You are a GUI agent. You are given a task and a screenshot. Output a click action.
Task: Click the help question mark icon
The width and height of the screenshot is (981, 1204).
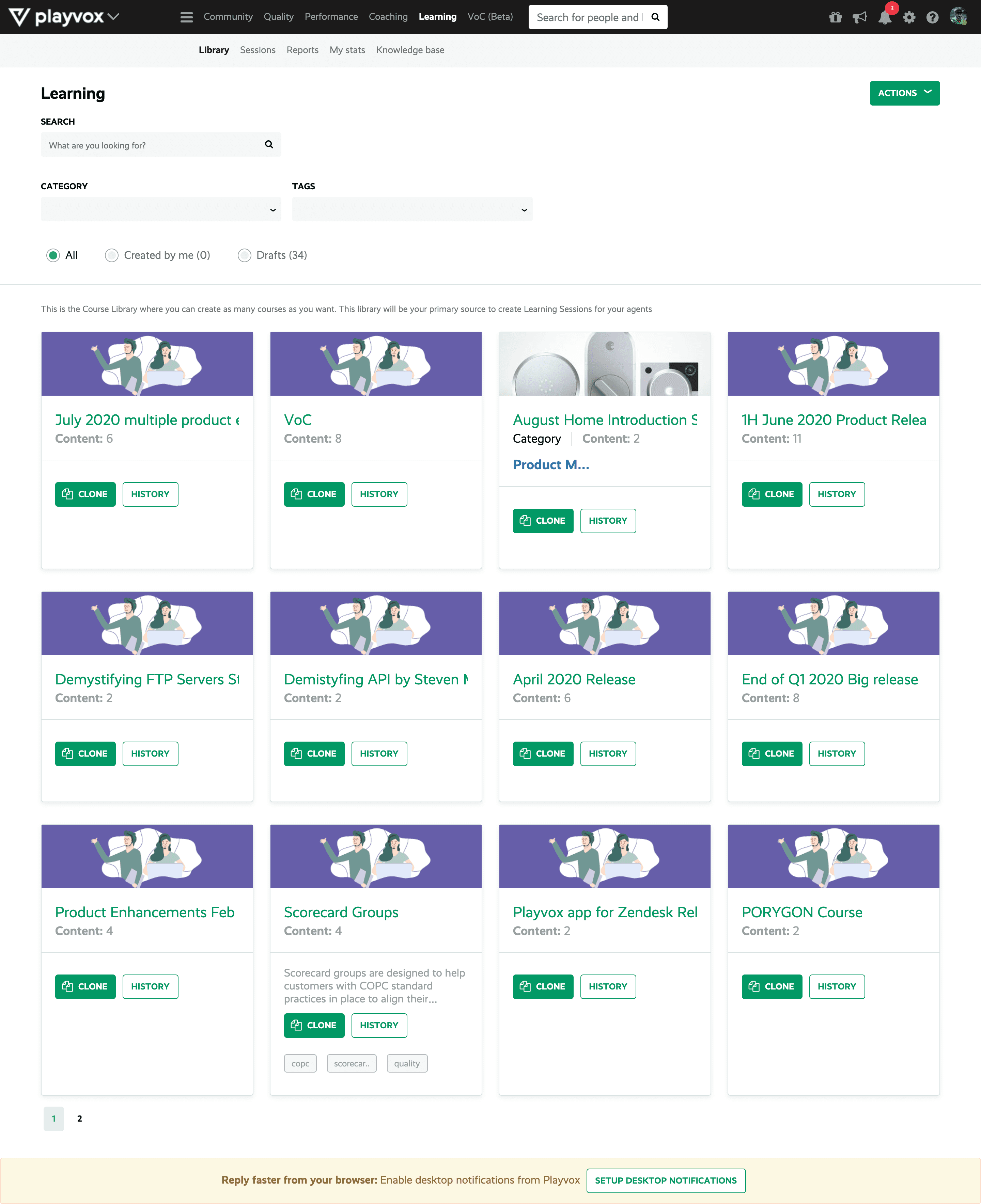[x=932, y=17]
